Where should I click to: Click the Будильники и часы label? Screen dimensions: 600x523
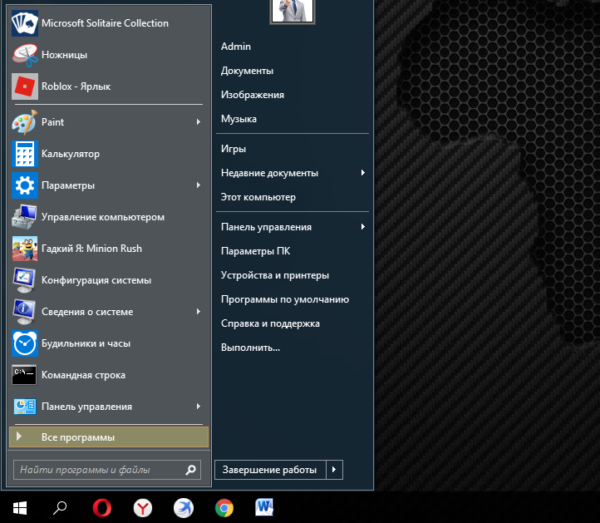86,344
